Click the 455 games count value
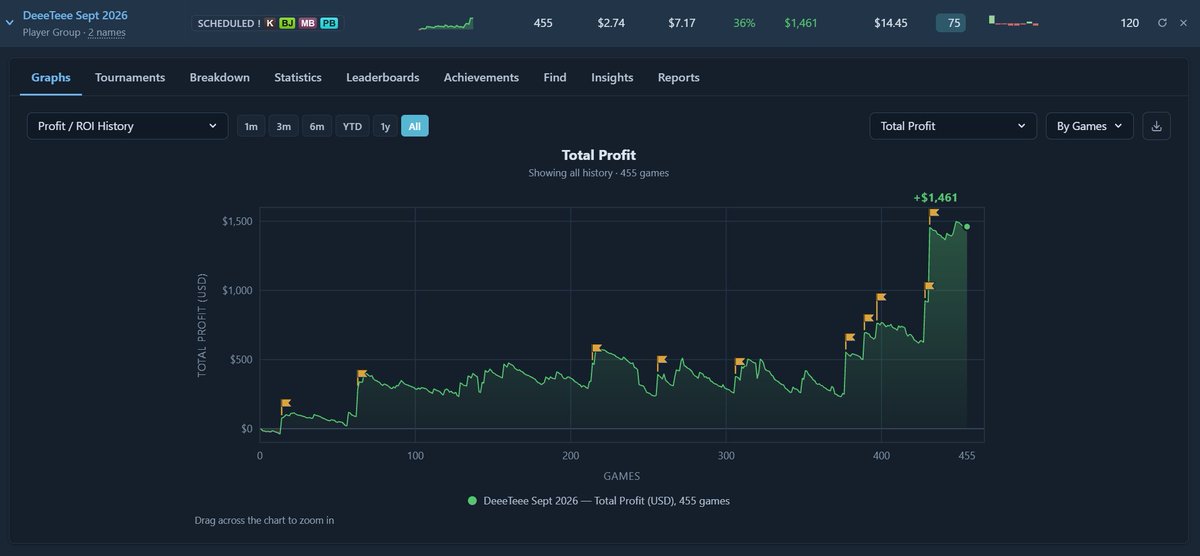Image resolution: width=1200 pixels, height=556 pixels. (544, 23)
